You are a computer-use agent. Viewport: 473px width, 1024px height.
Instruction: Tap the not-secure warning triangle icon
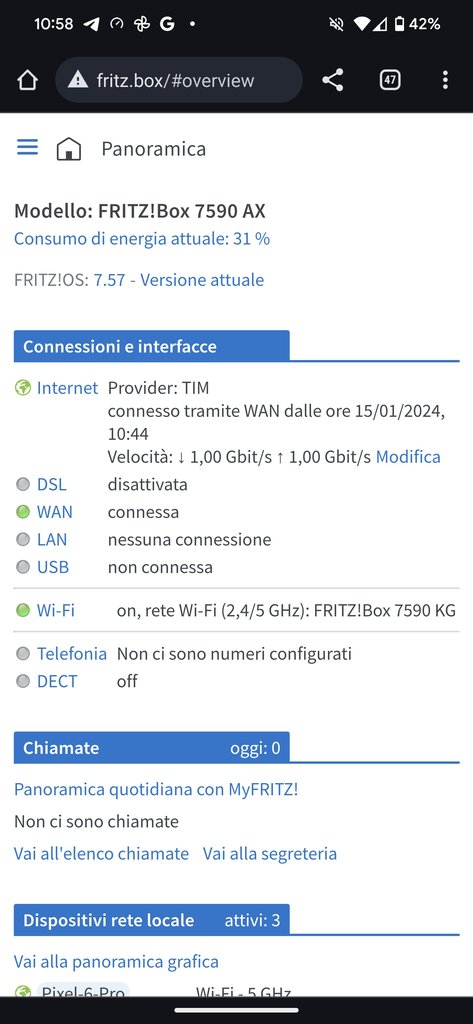click(x=78, y=80)
